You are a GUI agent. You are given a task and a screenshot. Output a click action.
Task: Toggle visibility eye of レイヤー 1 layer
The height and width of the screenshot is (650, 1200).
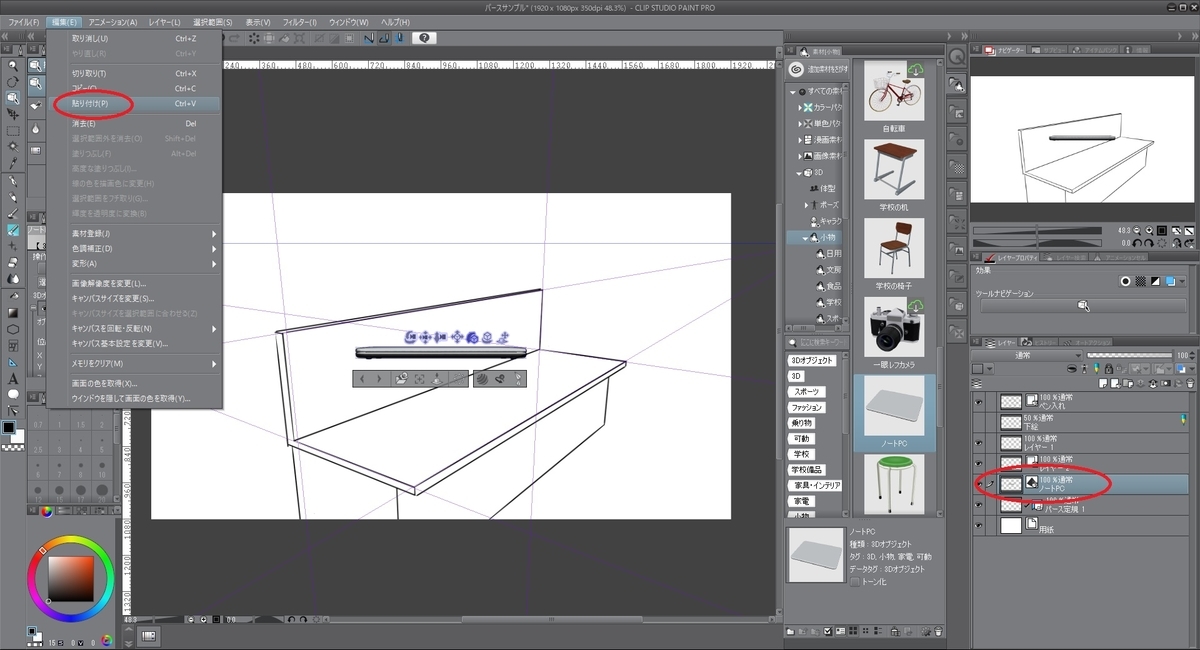click(979, 441)
